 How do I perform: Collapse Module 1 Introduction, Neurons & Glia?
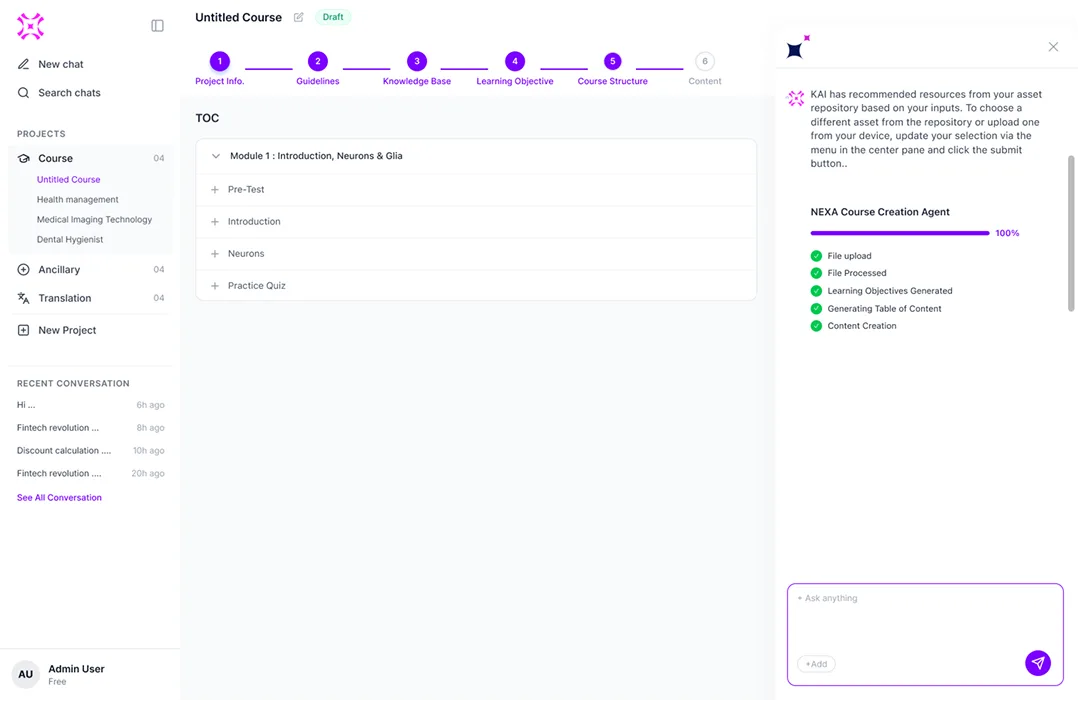(x=216, y=156)
